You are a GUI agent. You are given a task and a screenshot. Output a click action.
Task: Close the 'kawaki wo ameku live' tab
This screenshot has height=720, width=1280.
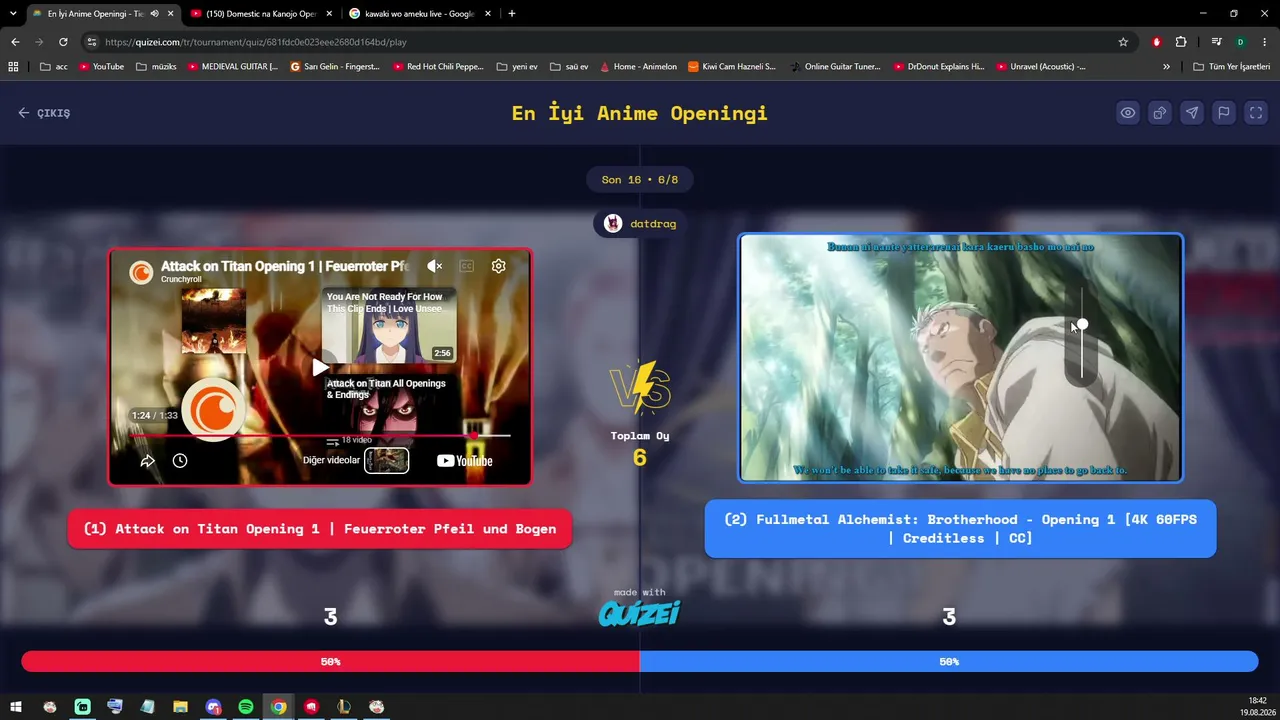[488, 14]
